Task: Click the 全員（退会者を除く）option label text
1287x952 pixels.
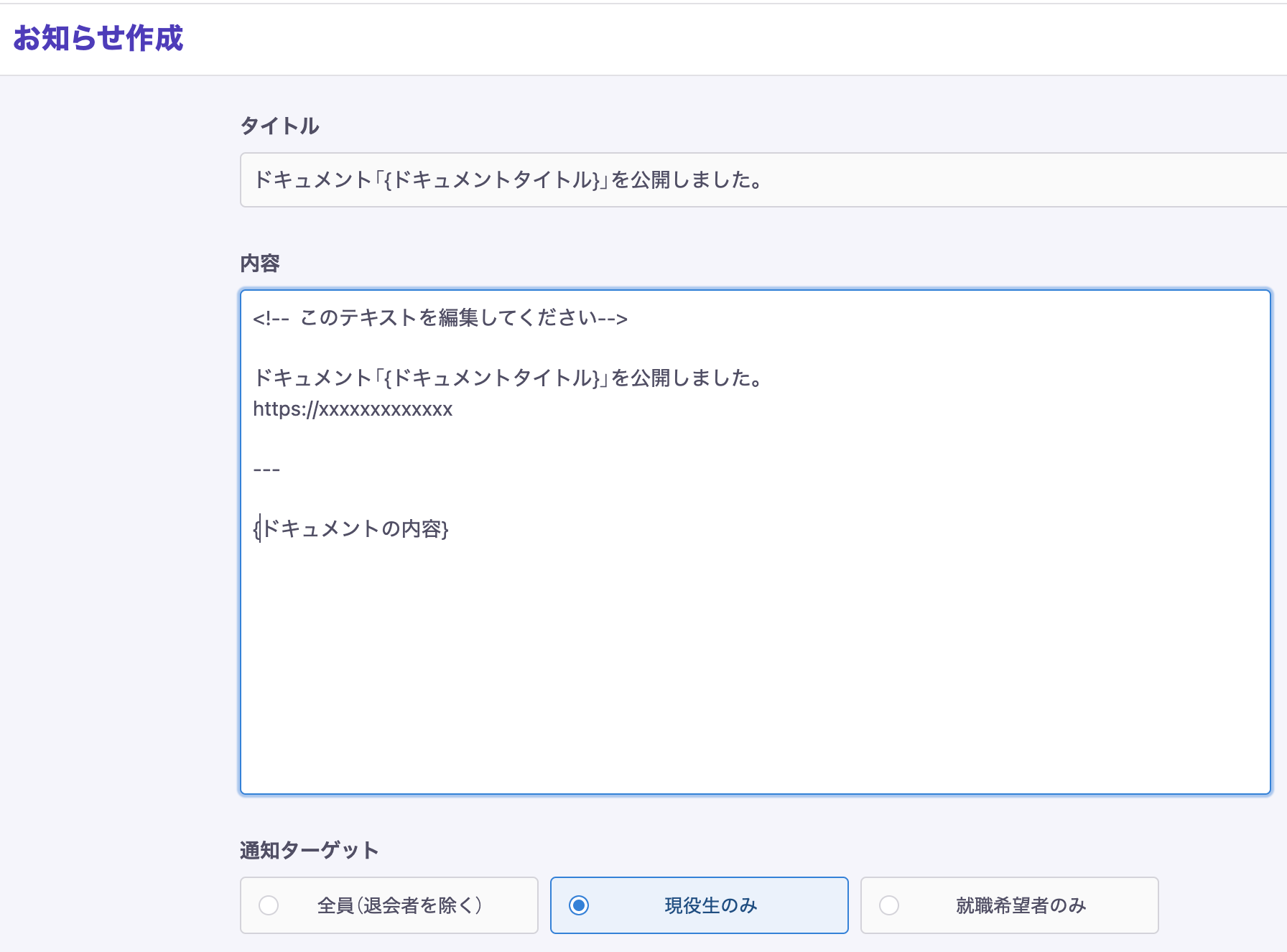Action: 399,905
